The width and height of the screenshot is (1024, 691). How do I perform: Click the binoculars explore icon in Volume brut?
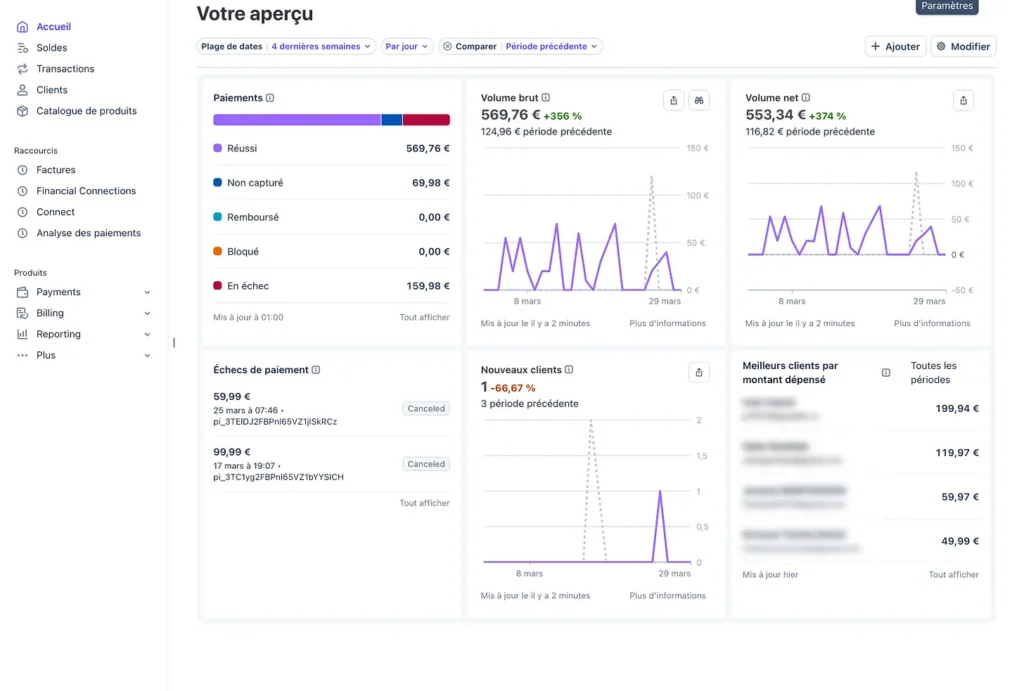click(x=699, y=100)
